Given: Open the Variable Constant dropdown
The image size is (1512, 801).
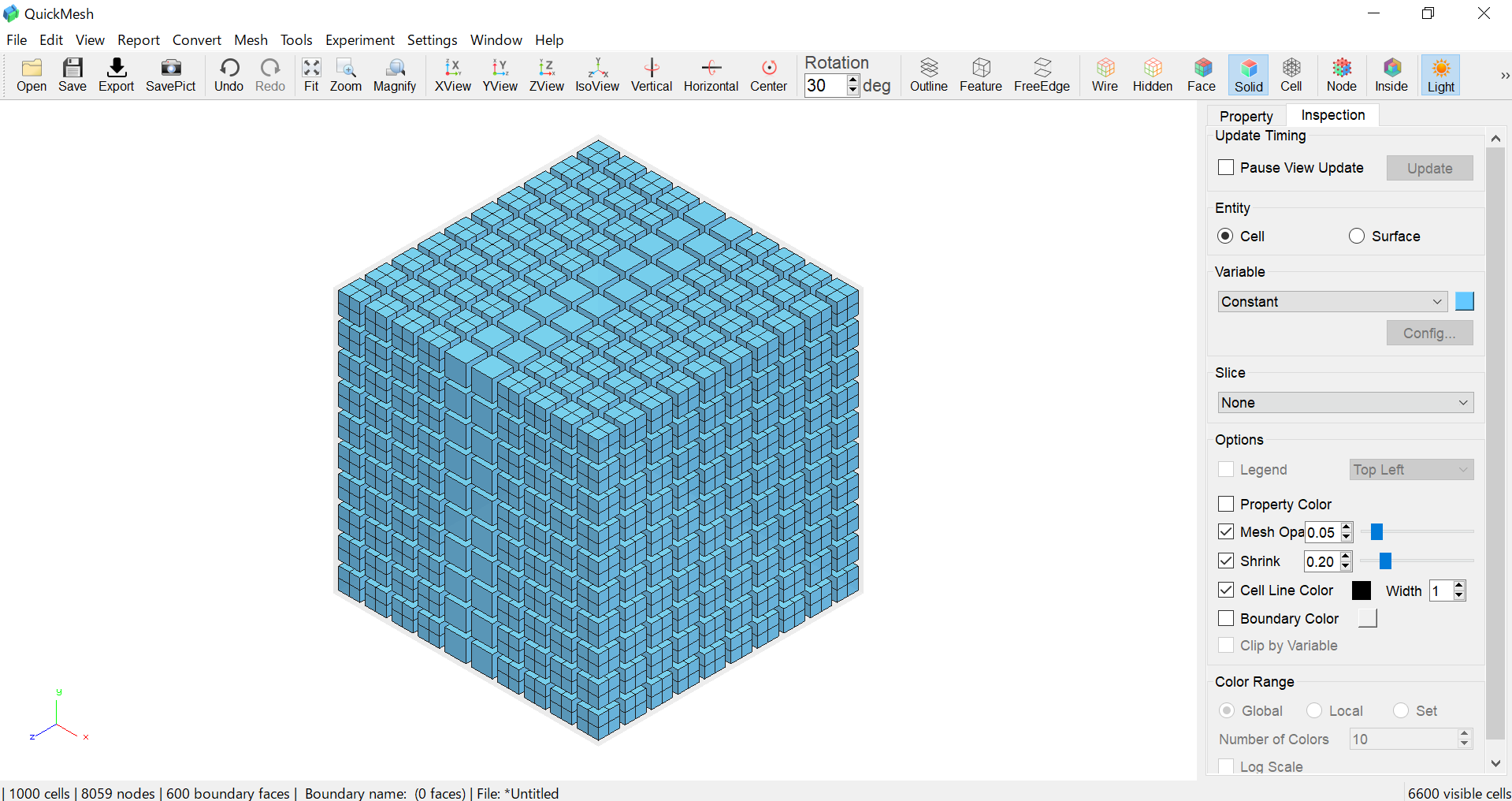Looking at the screenshot, I should coord(1333,301).
